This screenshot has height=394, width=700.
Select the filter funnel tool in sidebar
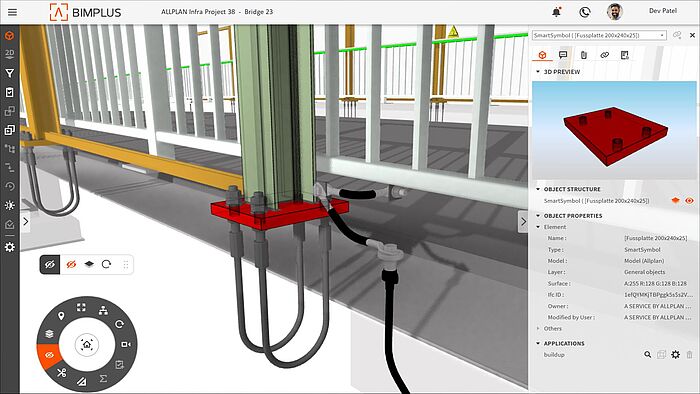click(9, 73)
